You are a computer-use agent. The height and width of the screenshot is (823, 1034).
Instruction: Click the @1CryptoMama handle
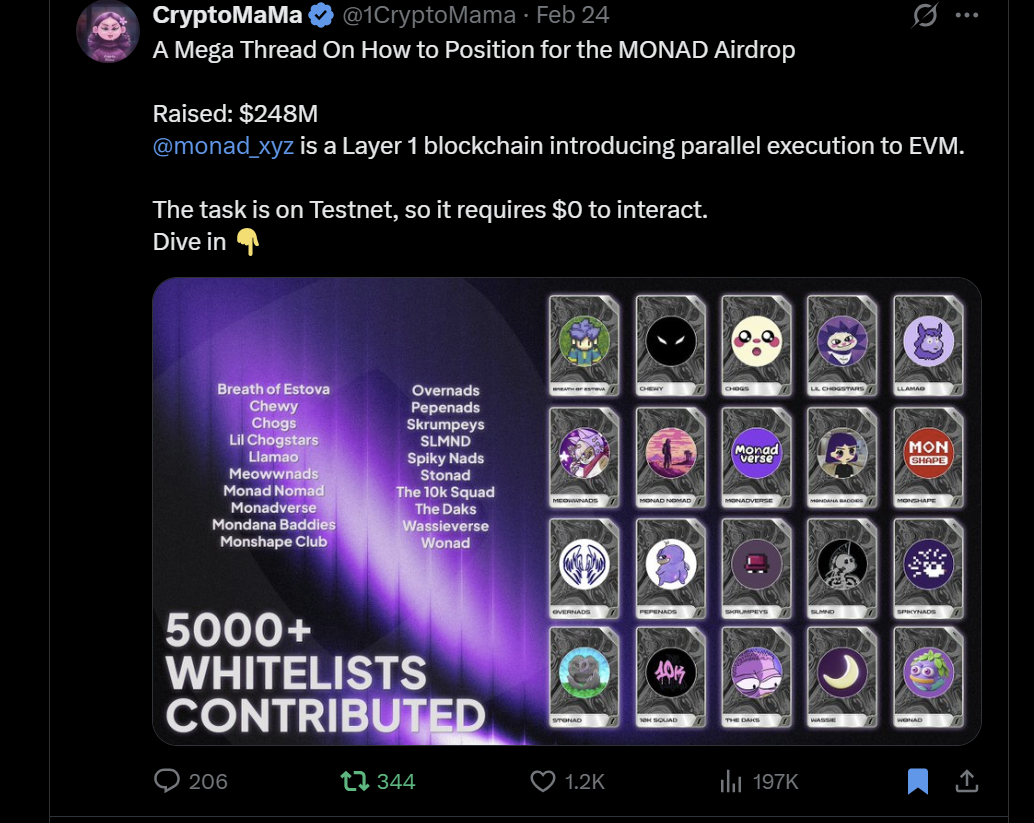(430, 15)
